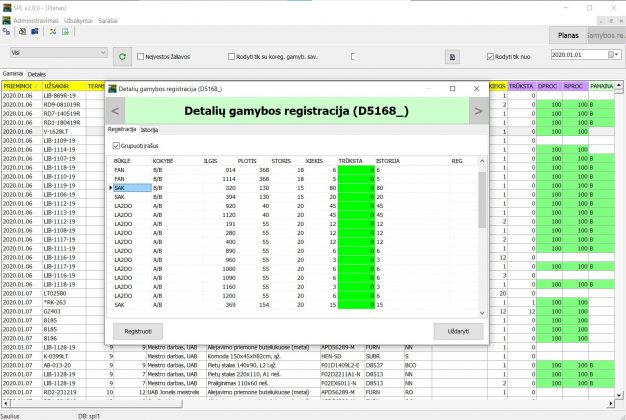
Task: Toggle the Grupuoti įrašus checkbox
Action: 116,146
